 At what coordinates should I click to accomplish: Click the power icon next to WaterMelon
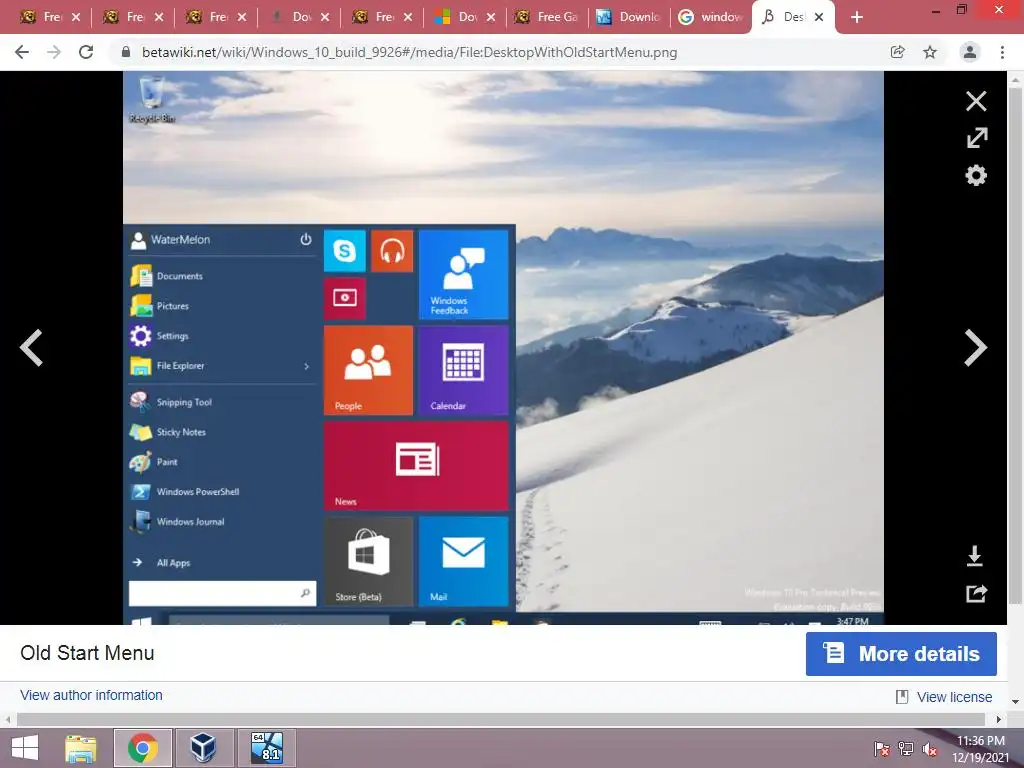coord(306,240)
